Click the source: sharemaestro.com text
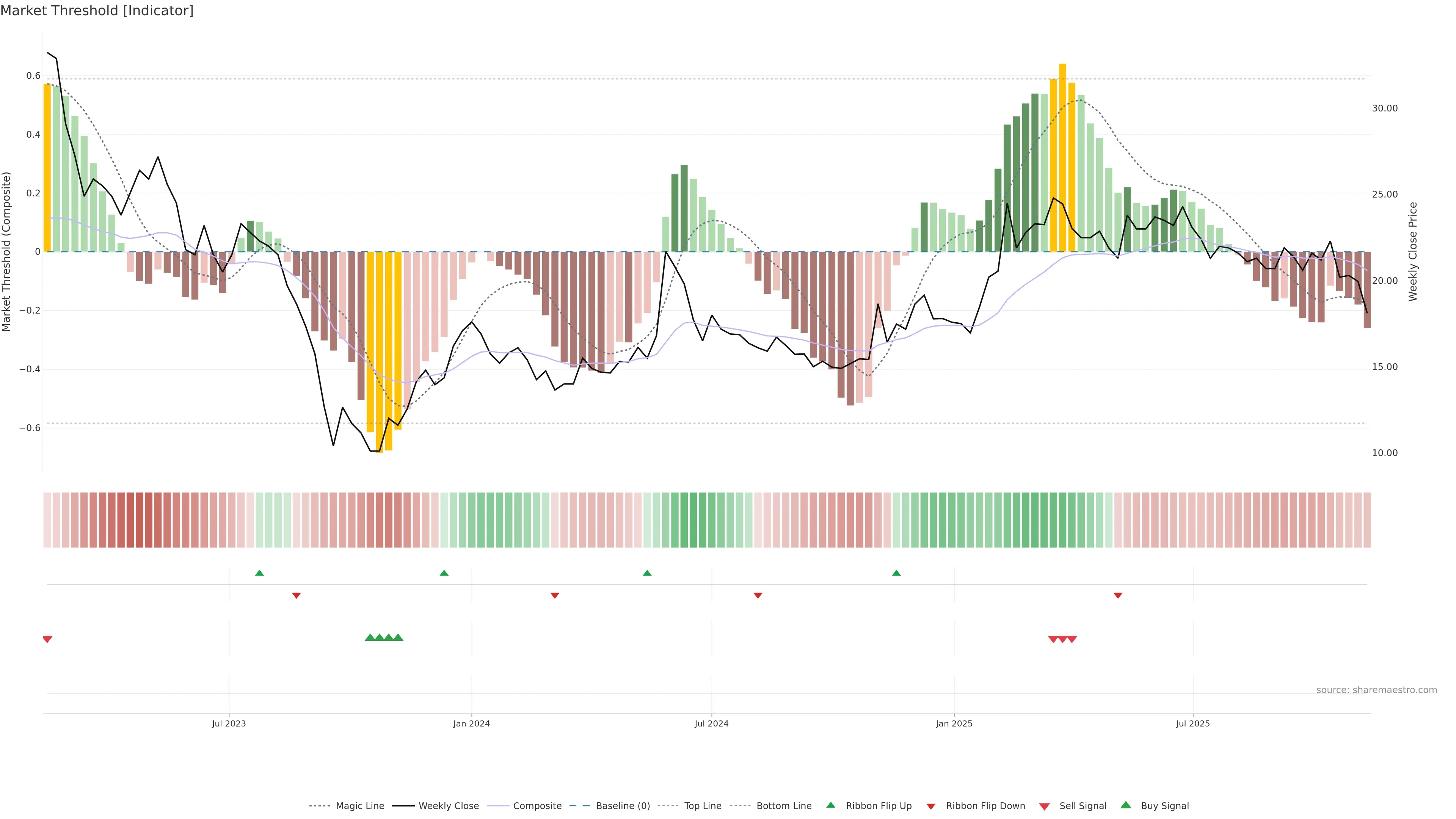This screenshot has width=1456, height=819. coord(1376,690)
